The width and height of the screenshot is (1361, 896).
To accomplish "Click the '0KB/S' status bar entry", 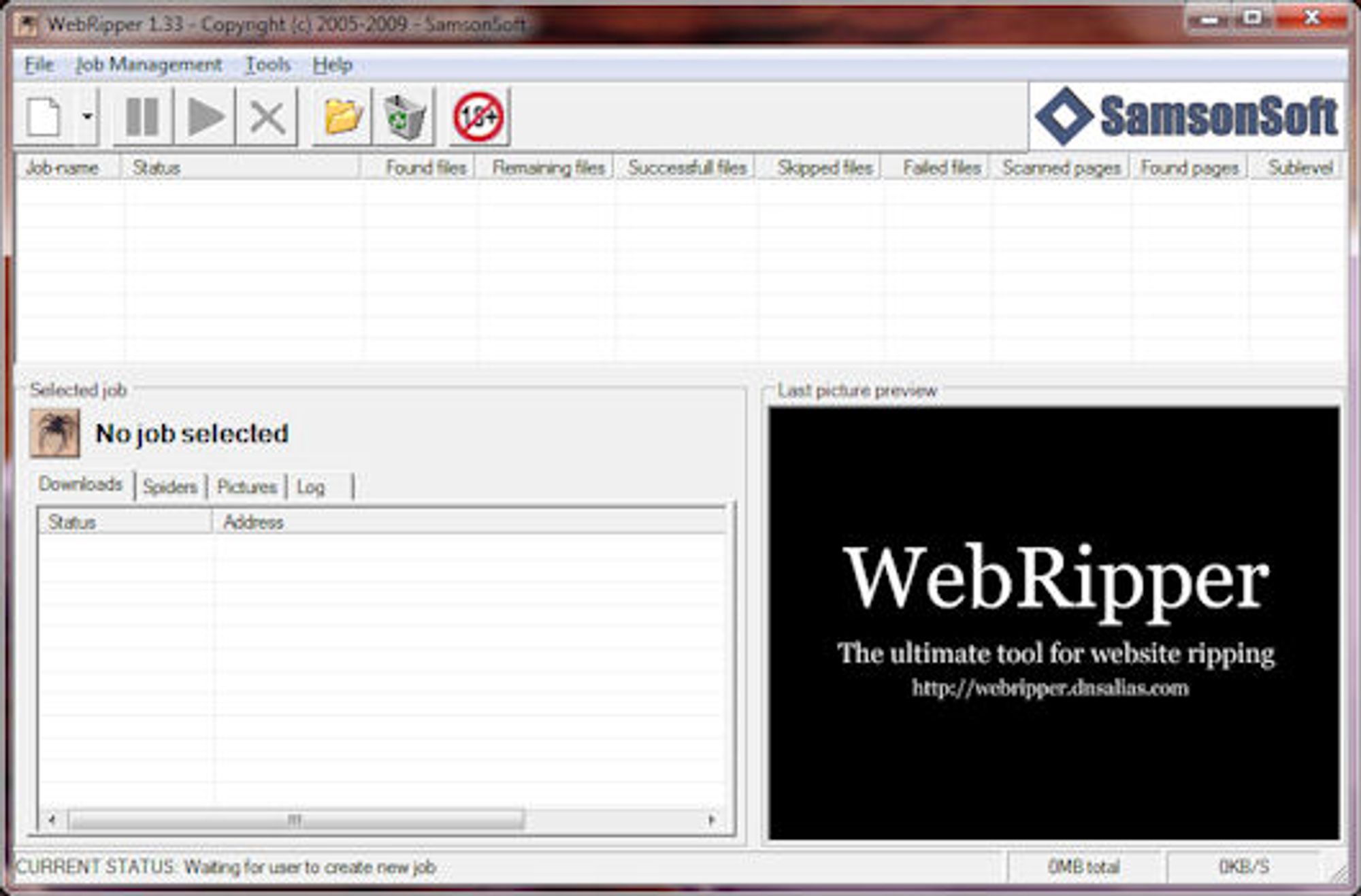I will click(x=1244, y=867).
